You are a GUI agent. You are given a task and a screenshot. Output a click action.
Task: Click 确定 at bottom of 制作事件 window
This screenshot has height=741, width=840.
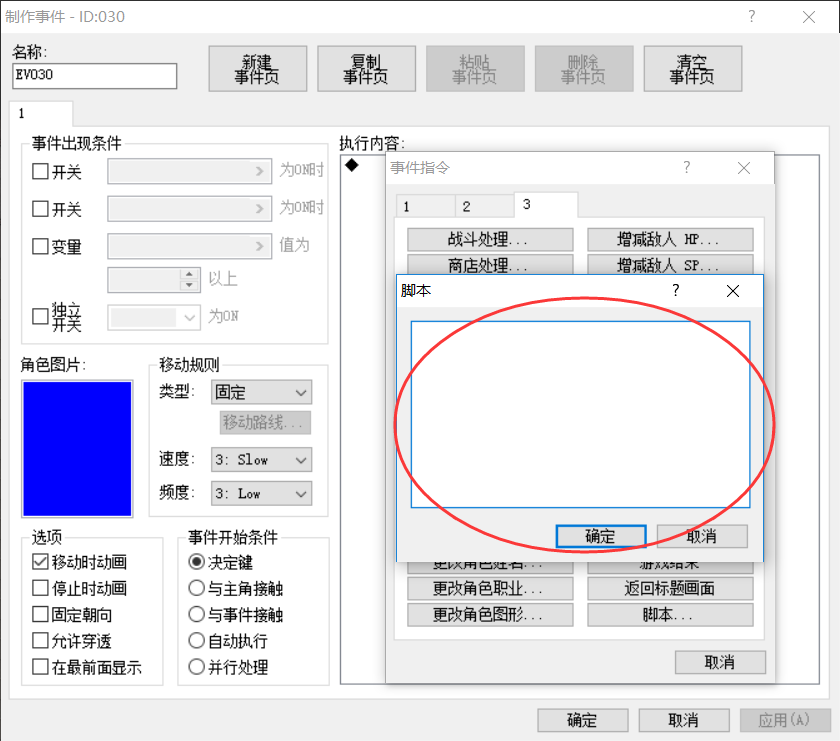(582, 720)
